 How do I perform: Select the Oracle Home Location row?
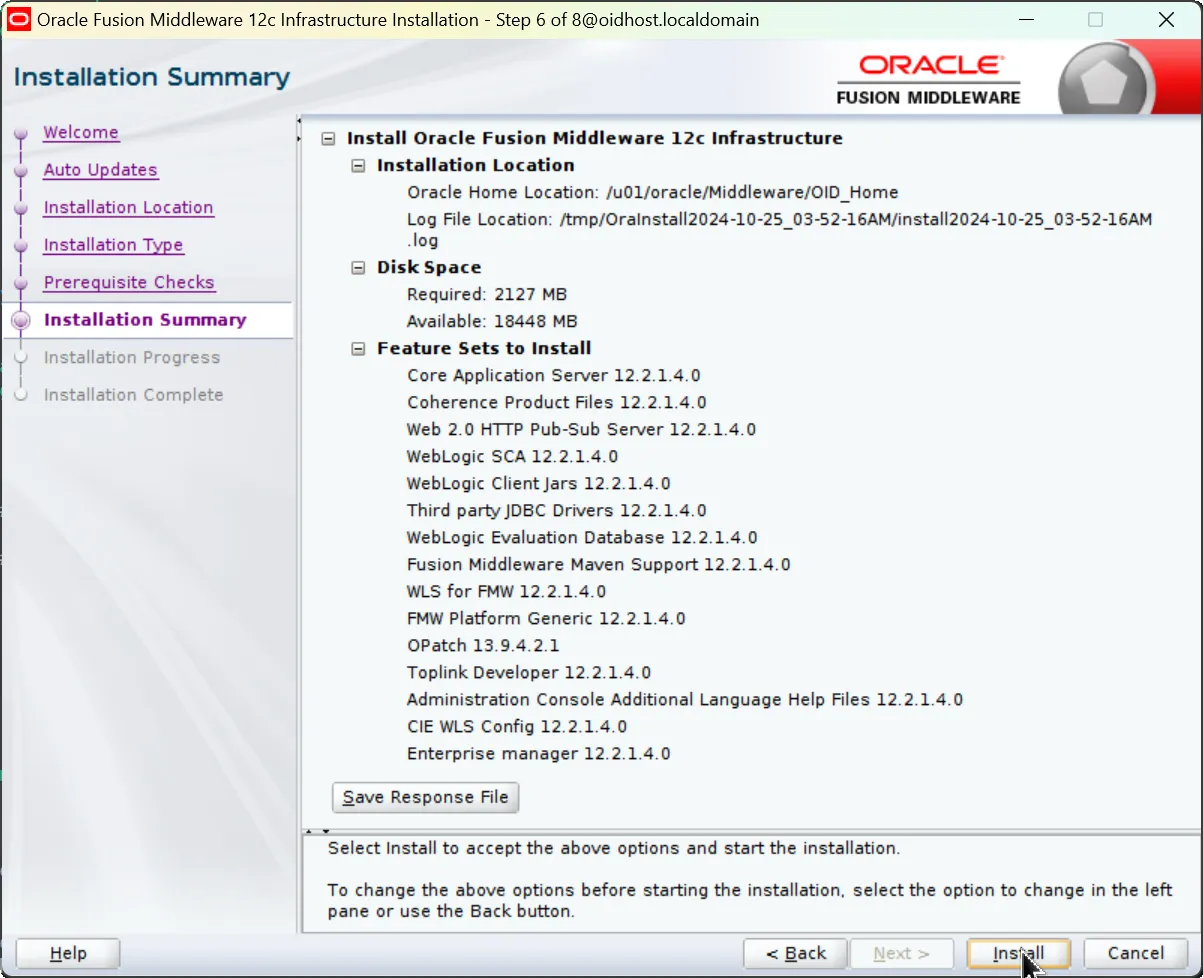click(x=653, y=193)
